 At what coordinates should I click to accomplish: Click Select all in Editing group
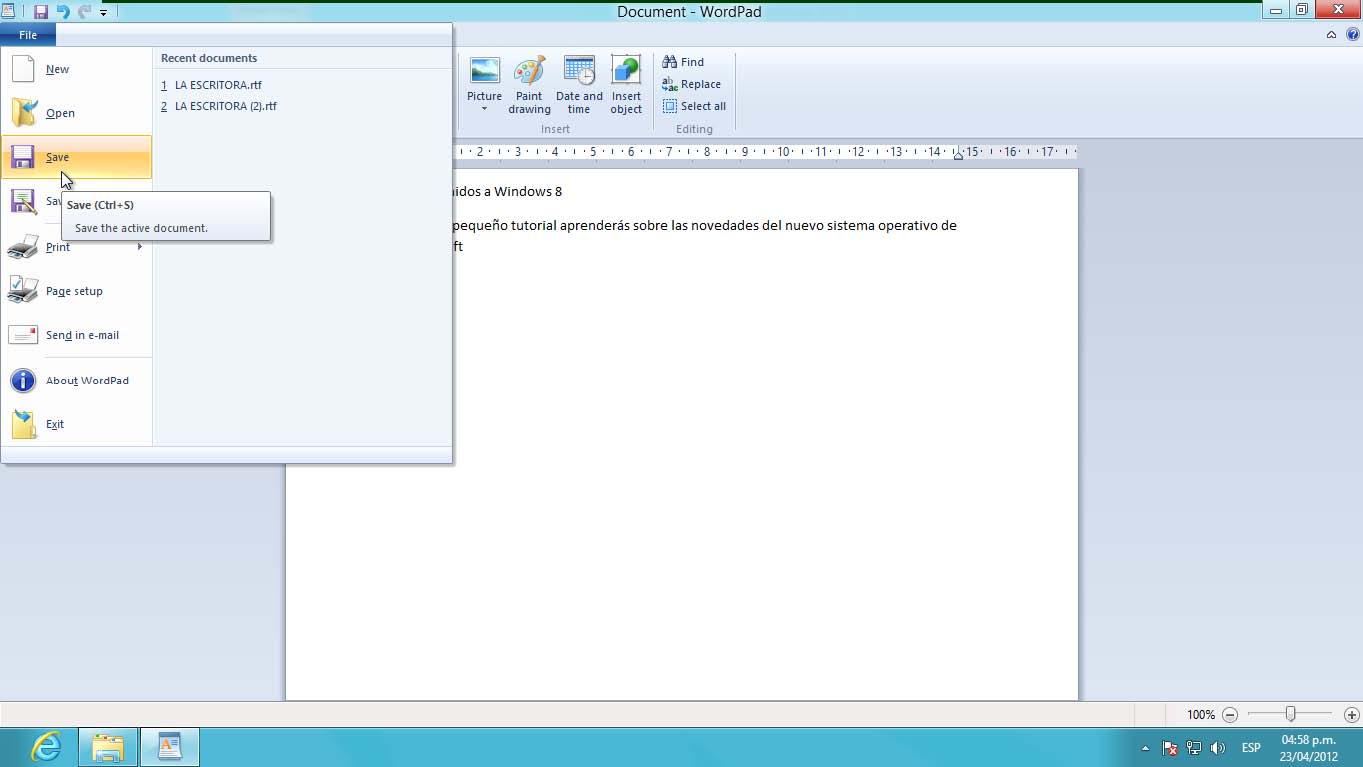pyautogui.click(x=702, y=106)
